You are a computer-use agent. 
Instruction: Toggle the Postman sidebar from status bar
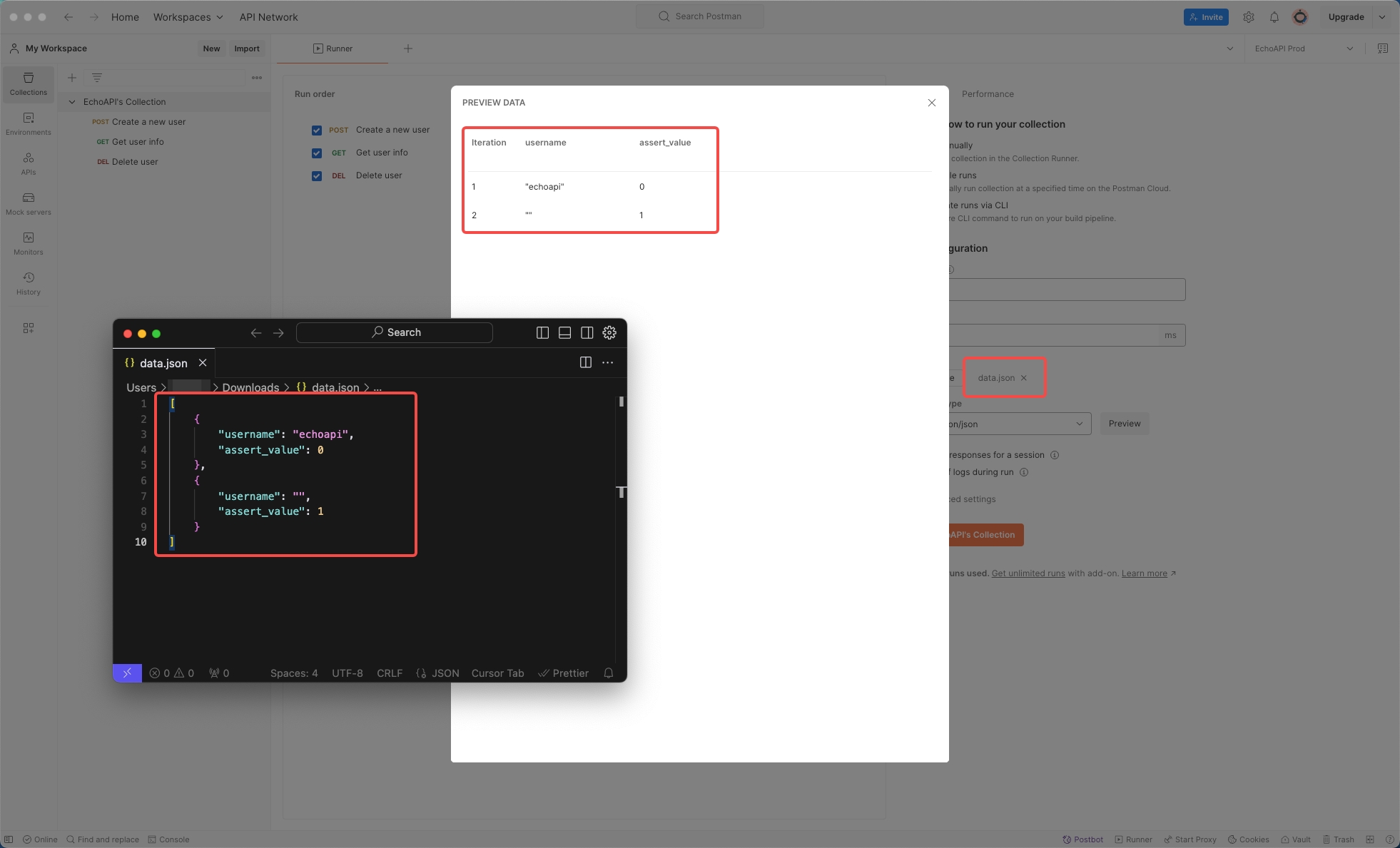(9, 839)
